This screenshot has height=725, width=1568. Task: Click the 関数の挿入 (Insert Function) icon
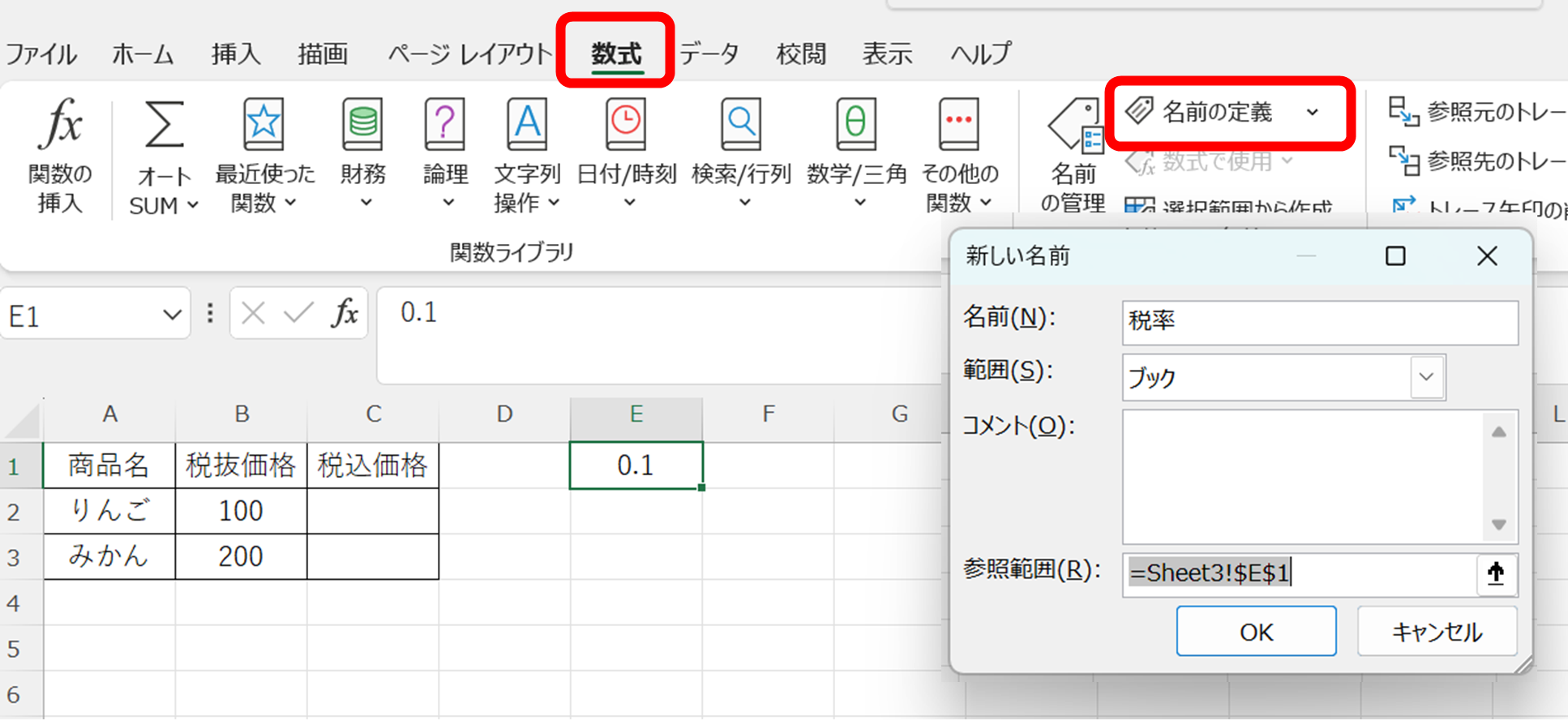pos(60,126)
